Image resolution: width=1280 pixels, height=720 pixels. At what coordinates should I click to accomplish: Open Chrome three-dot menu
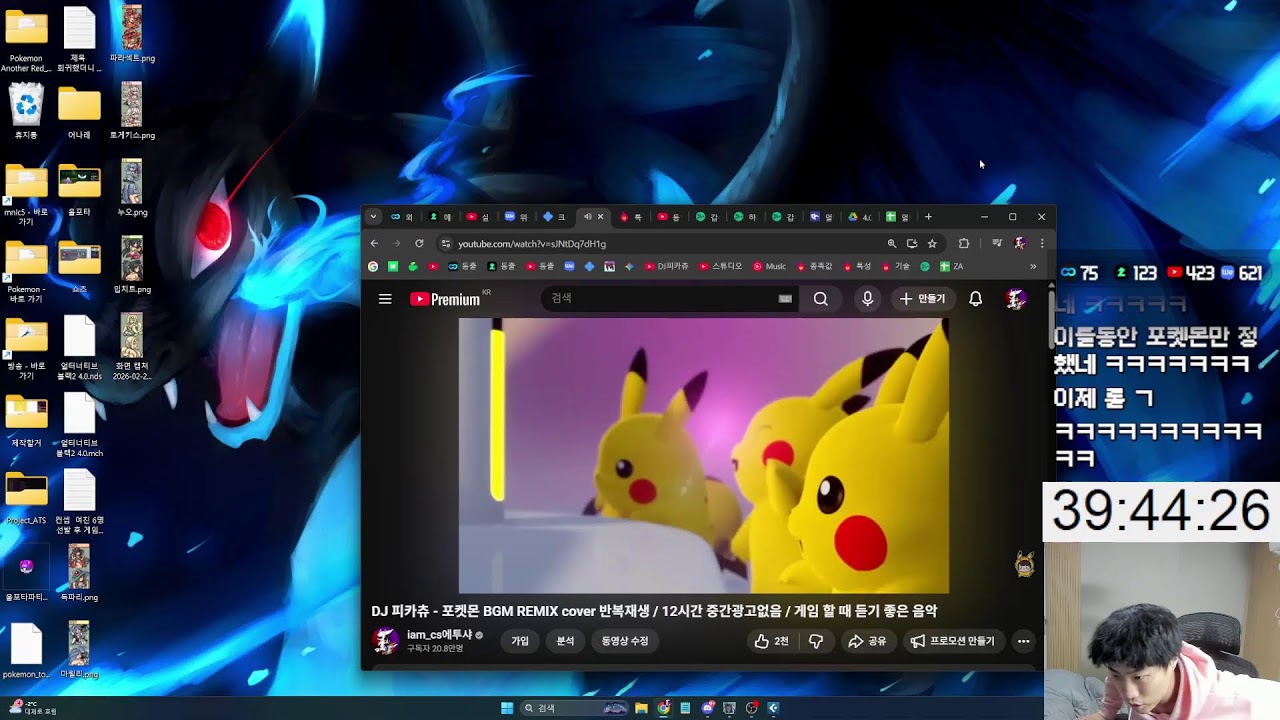click(x=1042, y=243)
